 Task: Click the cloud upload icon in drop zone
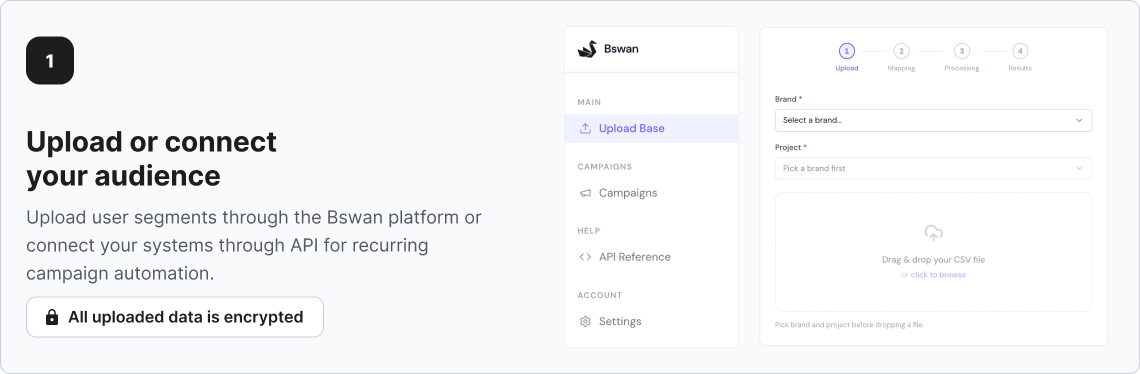934,233
